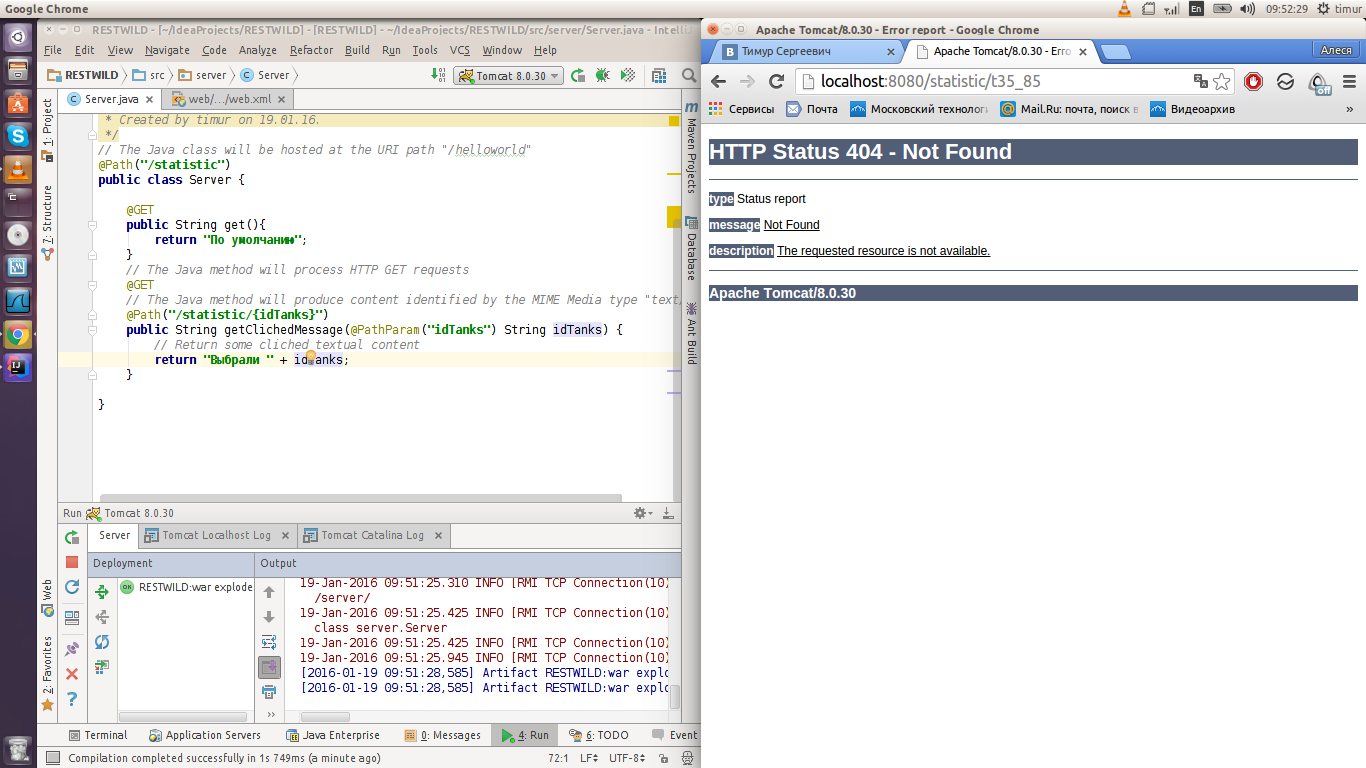Screen dimensions: 1366x768
Task: Click the src breadcrumb
Action: (x=150, y=75)
